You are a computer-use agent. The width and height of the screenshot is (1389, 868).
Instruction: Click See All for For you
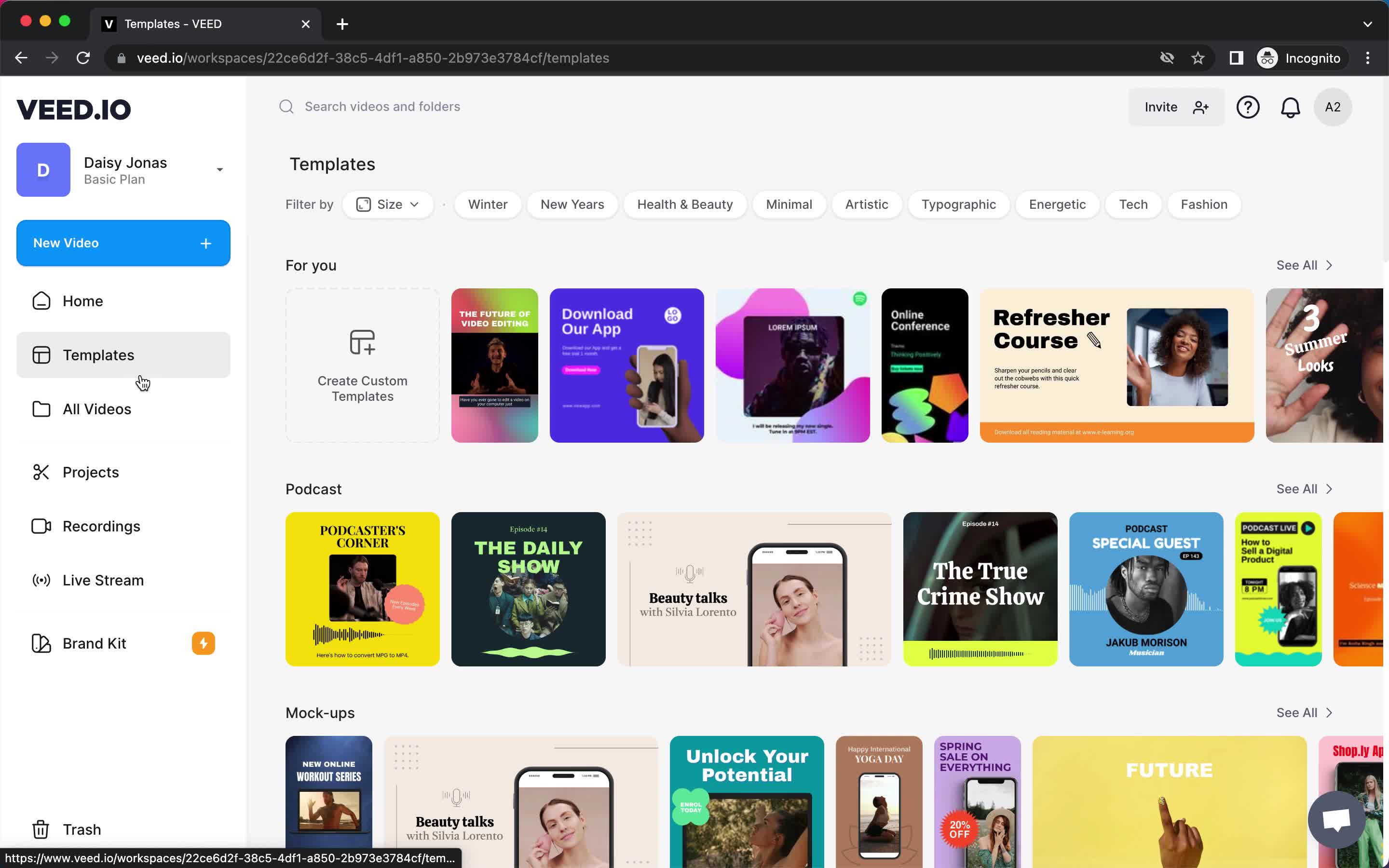[x=1304, y=265]
